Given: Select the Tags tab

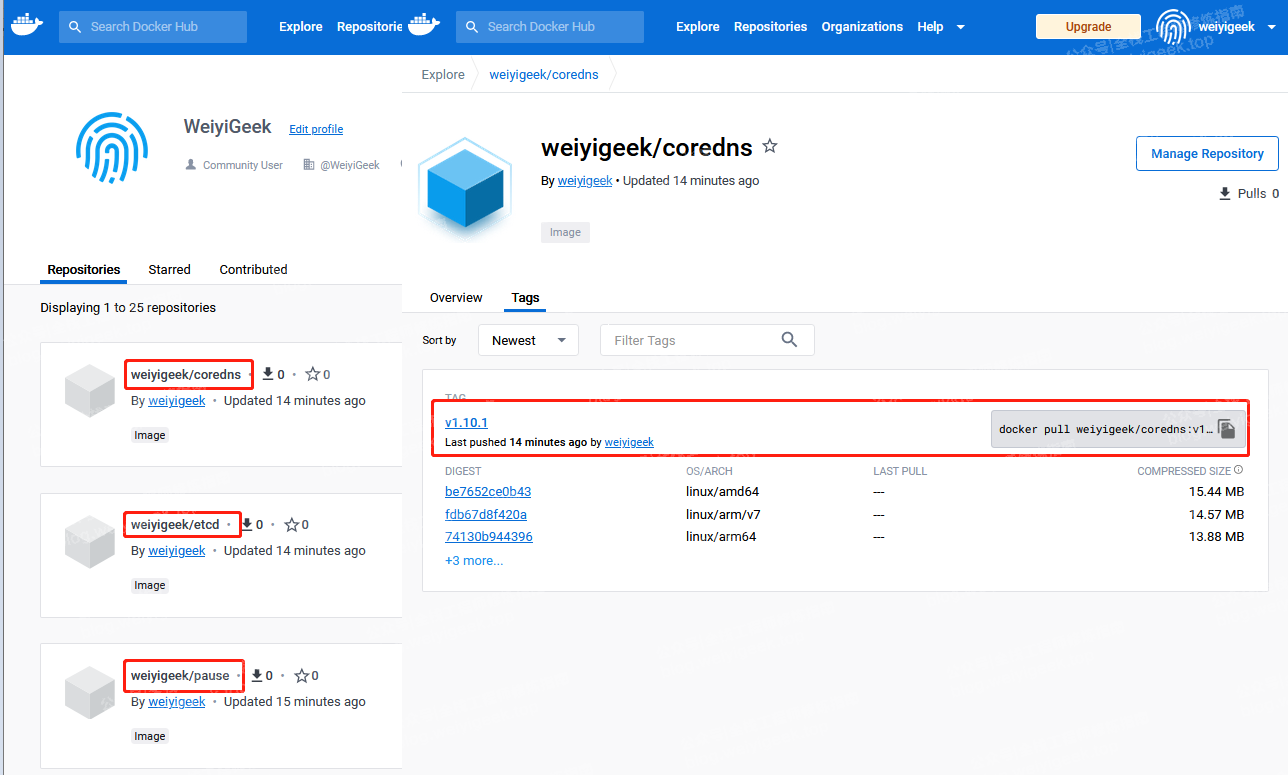Looking at the screenshot, I should click(525, 297).
